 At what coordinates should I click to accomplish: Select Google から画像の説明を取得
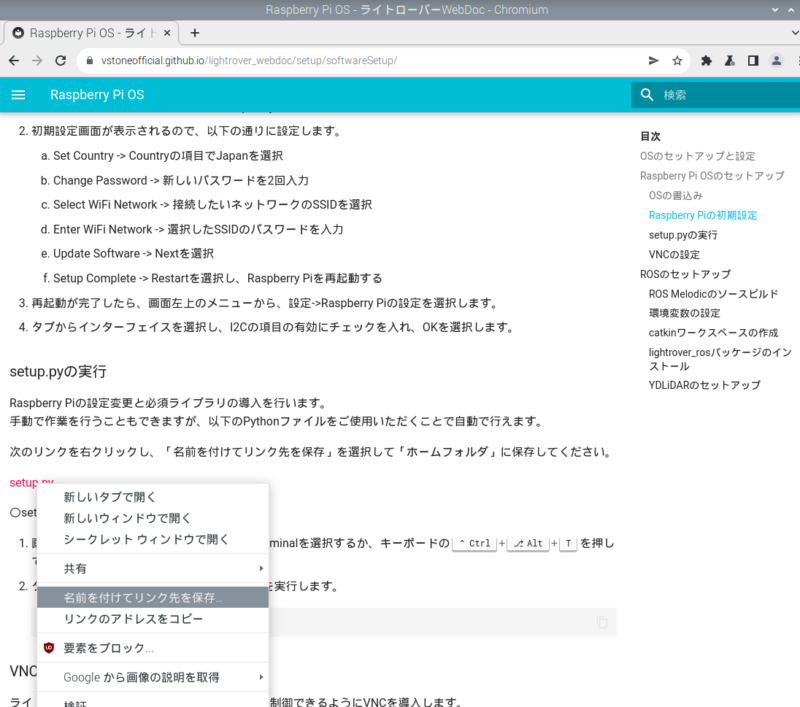click(x=153, y=677)
